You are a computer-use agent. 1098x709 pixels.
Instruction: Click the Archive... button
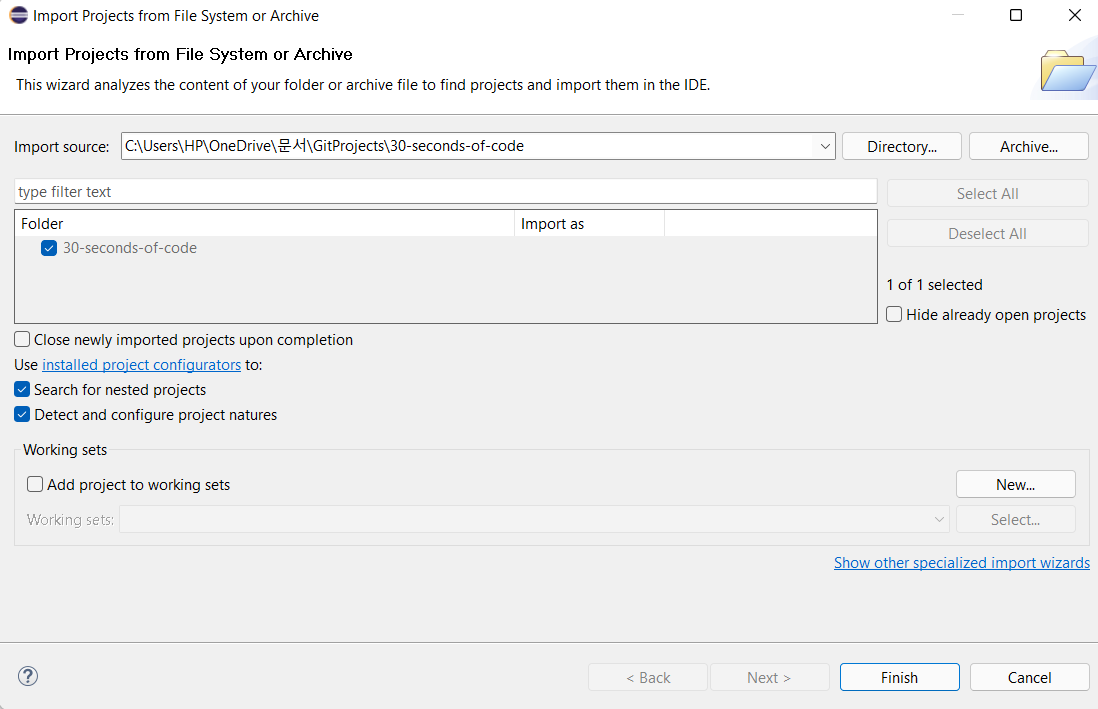pyautogui.click(x=1028, y=147)
